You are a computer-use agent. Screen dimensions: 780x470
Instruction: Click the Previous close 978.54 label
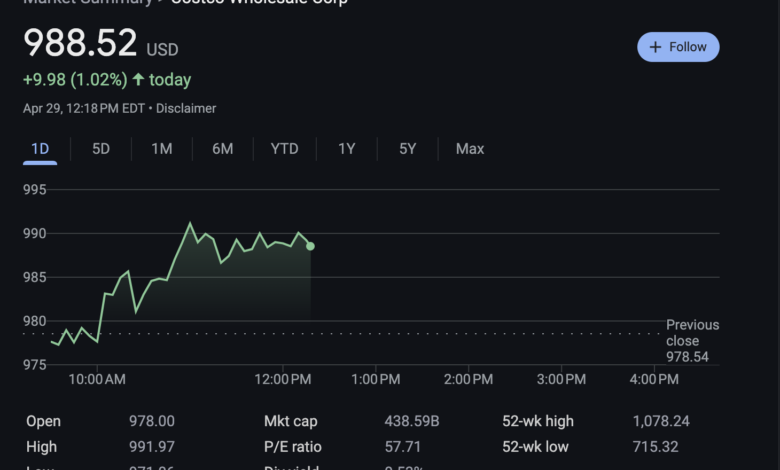coord(692,341)
